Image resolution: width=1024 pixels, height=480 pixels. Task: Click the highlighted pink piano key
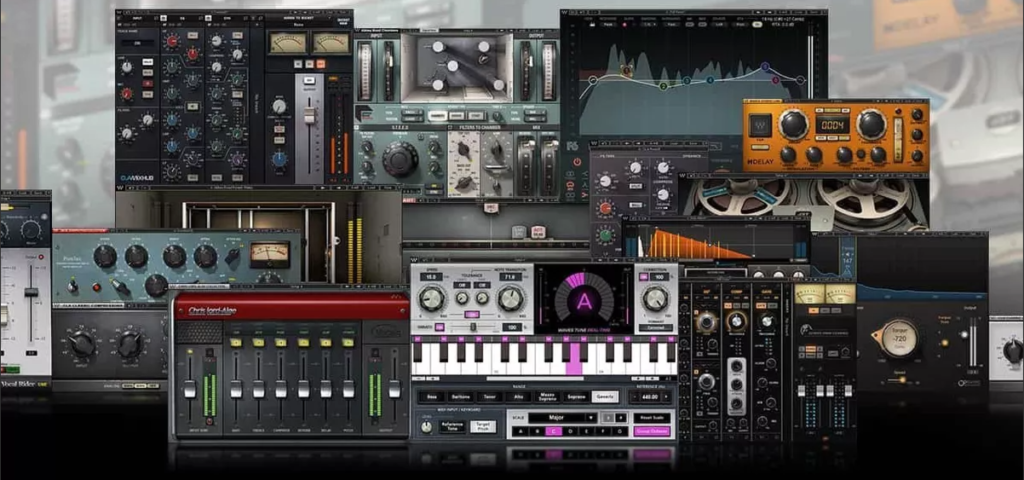click(574, 361)
